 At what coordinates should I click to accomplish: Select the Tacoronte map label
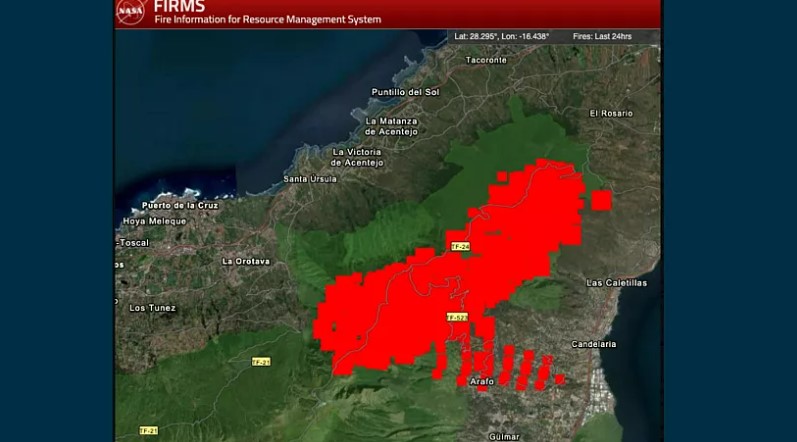click(x=487, y=60)
